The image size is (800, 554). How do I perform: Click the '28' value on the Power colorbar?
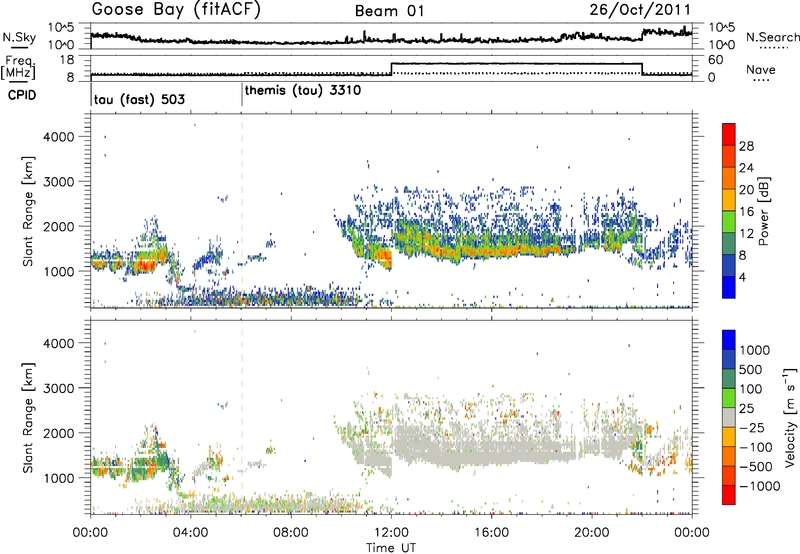pos(746,146)
